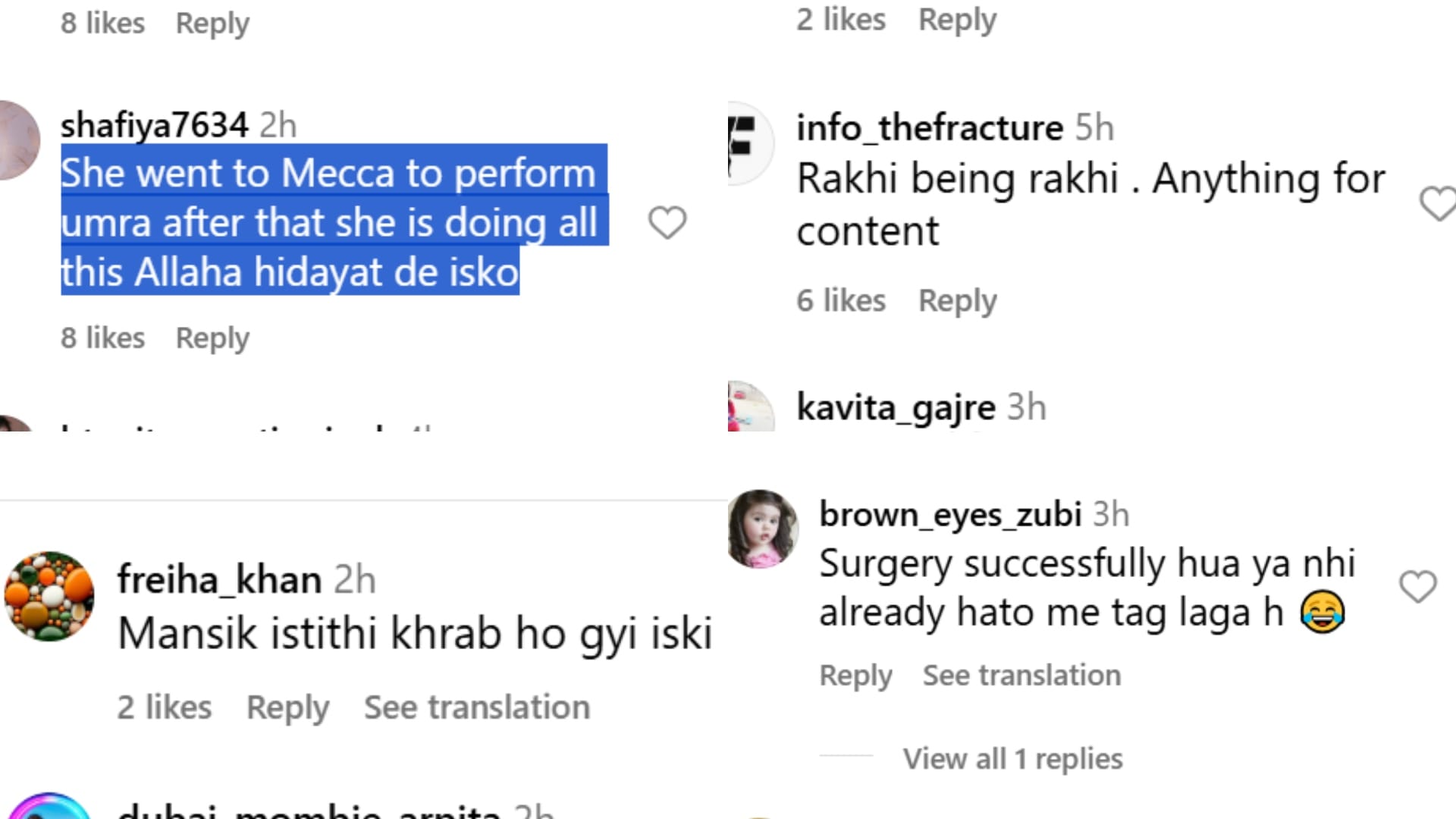Reply to shafiya7634's Mecca comment
This screenshot has height=819, width=1456.
tap(212, 338)
